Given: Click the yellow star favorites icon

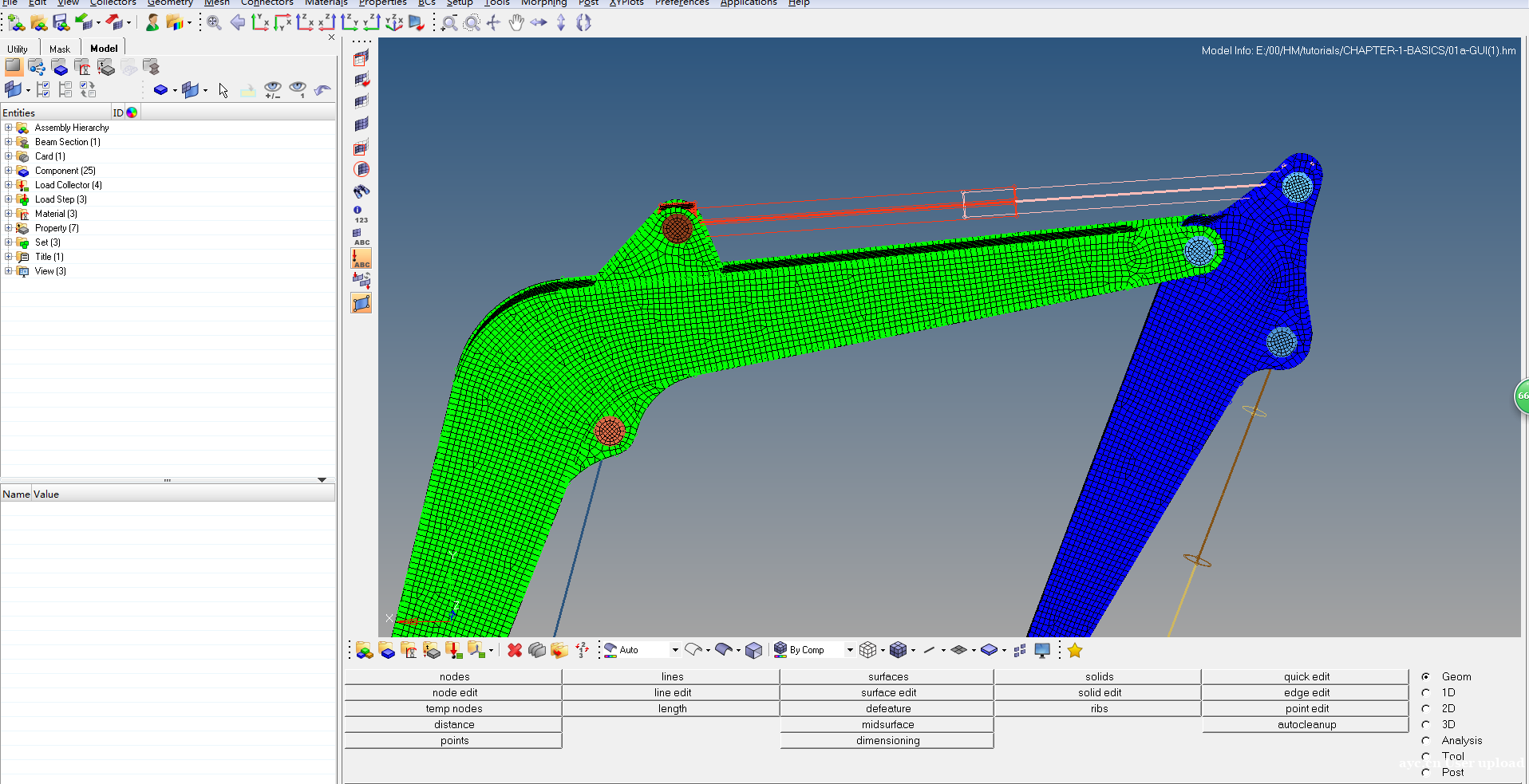Looking at the screenshot, I should pos(1075,651).
